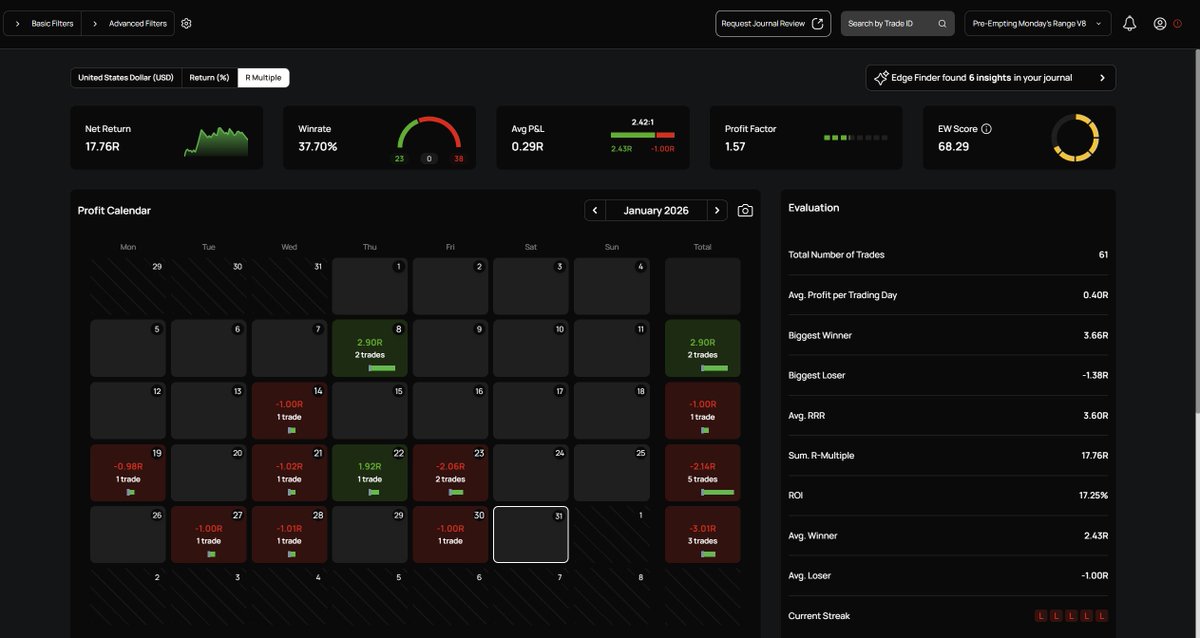Go to next month arrow

[717, 210]
